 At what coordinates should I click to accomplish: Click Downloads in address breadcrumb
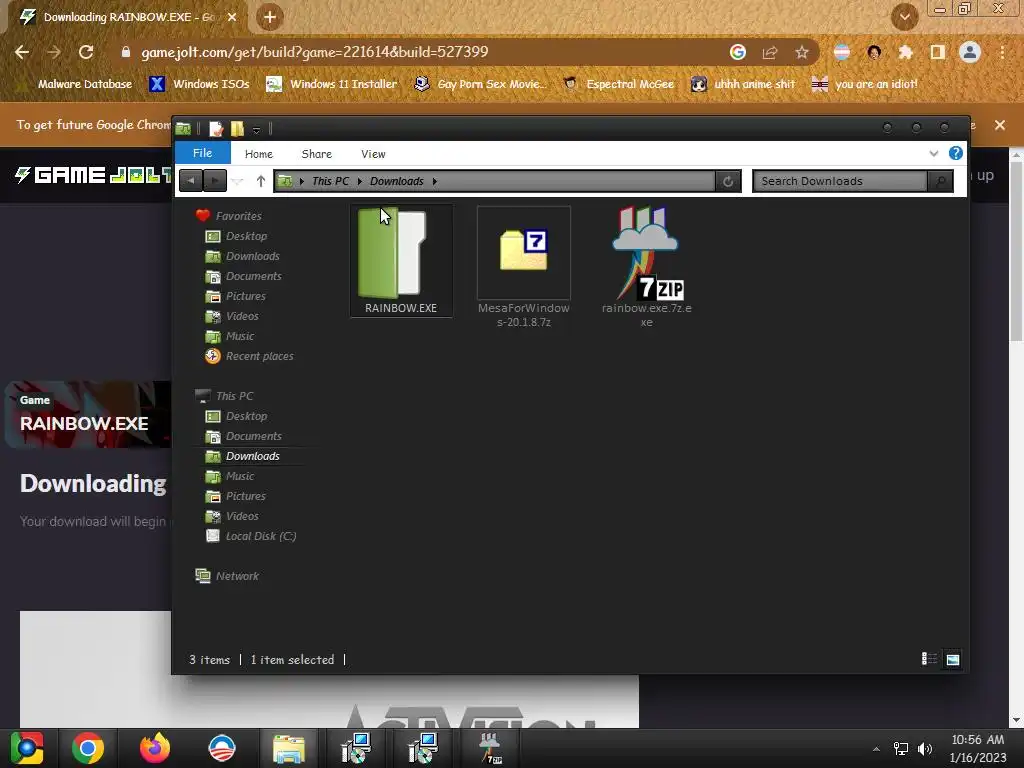396,181
